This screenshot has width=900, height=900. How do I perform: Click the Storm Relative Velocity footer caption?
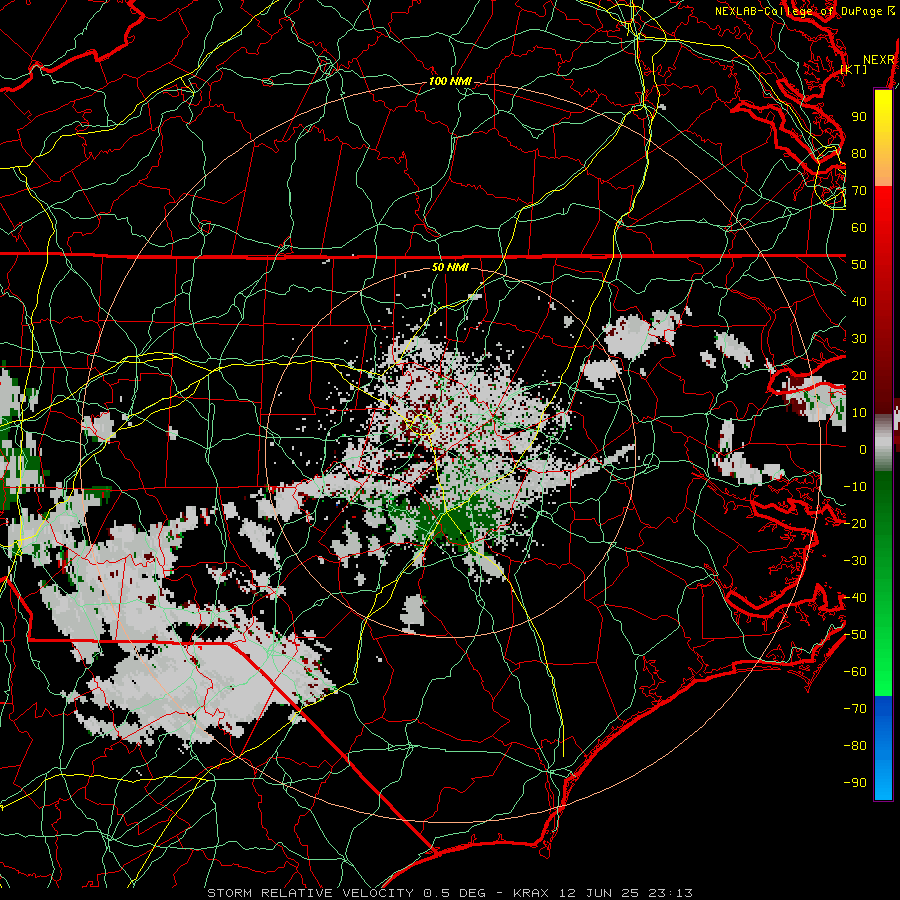click(449, 893)
